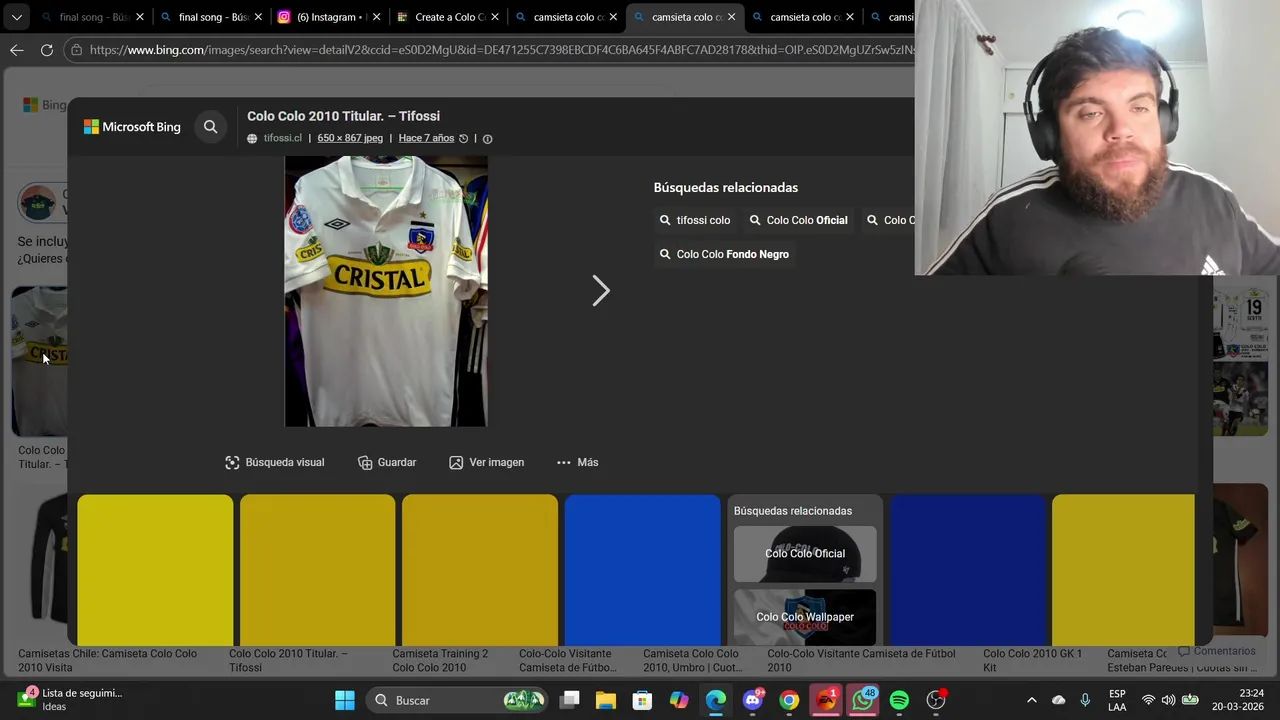Open the Comentarios feedback link
Image resolution: width=1280 pixels, height=720 pixels.
click(1216, 651)
